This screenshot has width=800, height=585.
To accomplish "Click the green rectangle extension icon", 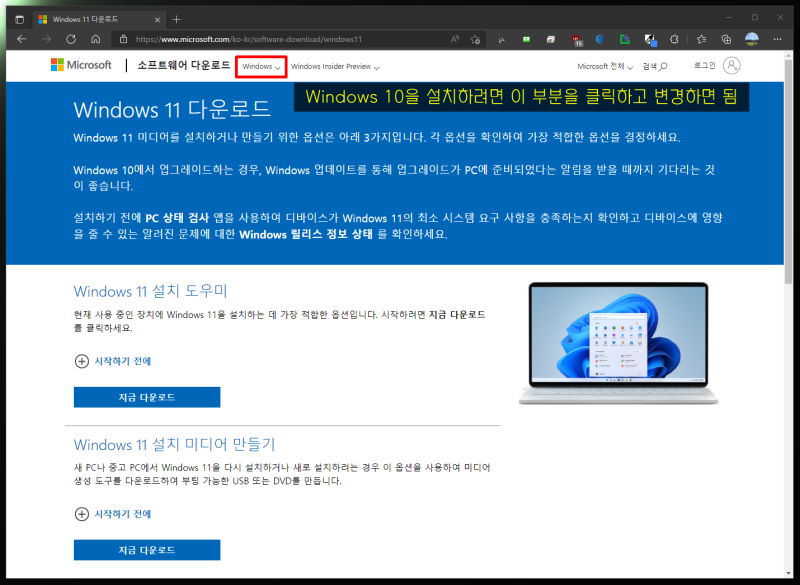I will click(526, 39).
